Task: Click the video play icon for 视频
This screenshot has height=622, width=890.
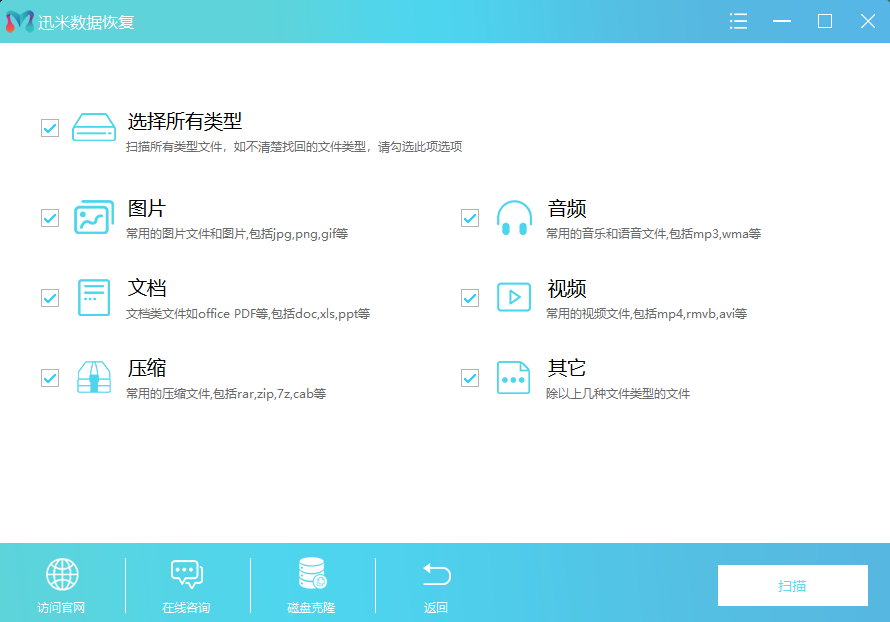Action: [513, 297]
